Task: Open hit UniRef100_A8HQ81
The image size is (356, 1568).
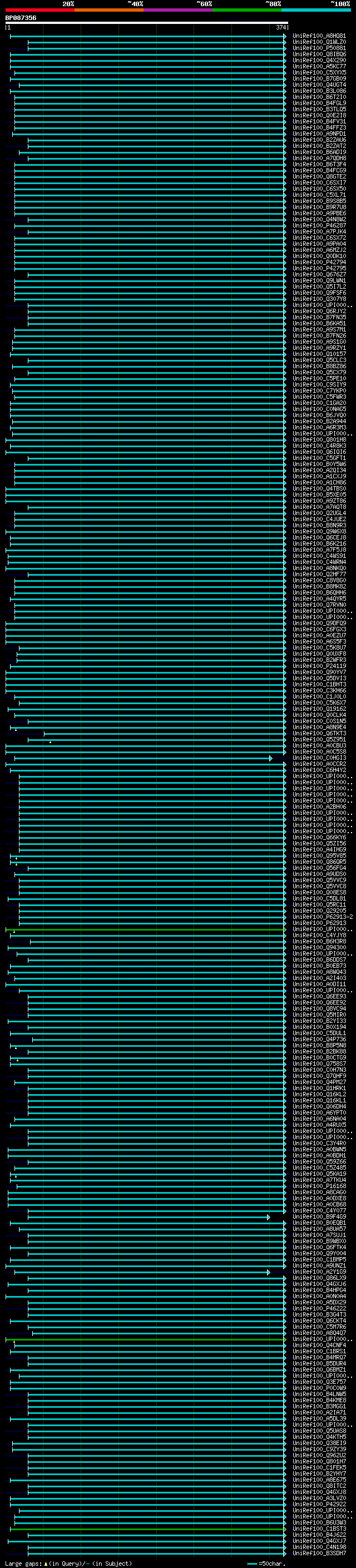Action: [x=319, y=36]
